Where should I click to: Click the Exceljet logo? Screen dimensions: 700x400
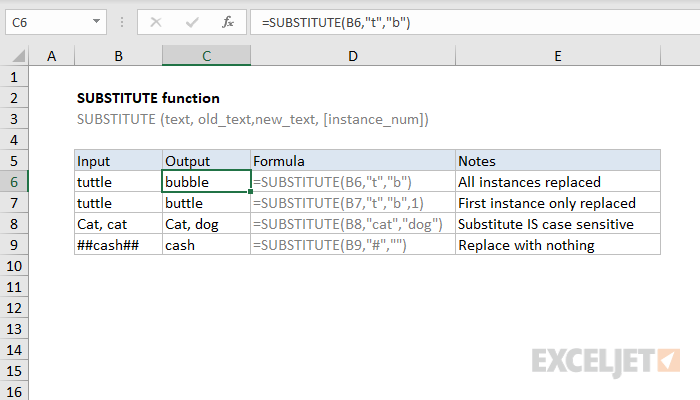(x=606, y=359)
